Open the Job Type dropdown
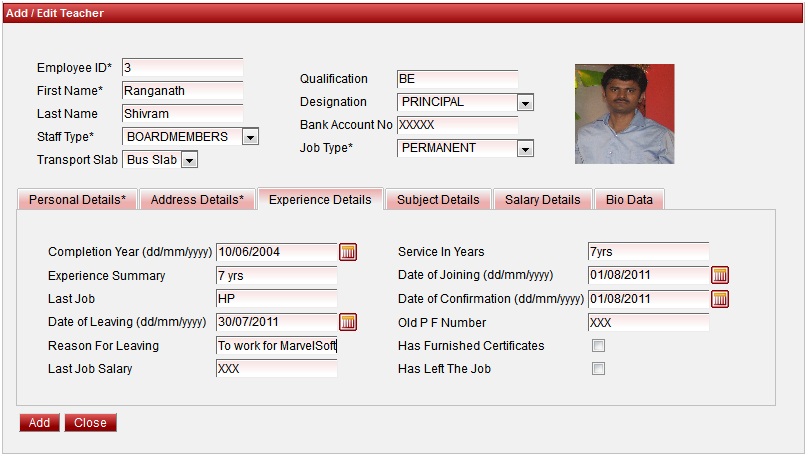 [x=525, y=149]
